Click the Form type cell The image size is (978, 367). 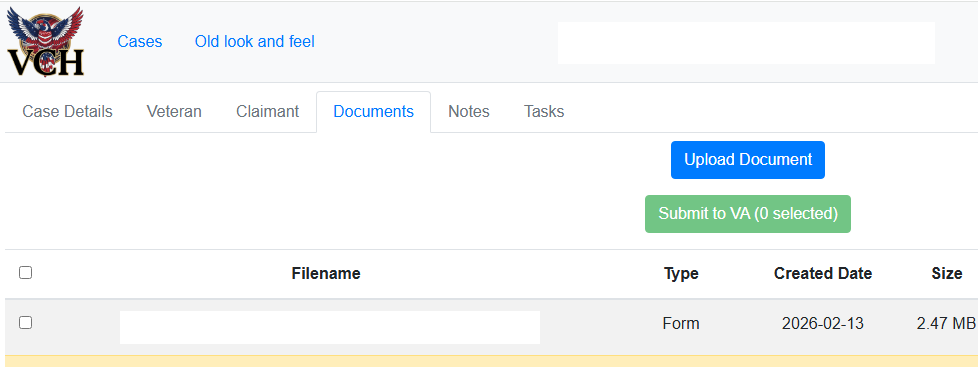[681, 324]
